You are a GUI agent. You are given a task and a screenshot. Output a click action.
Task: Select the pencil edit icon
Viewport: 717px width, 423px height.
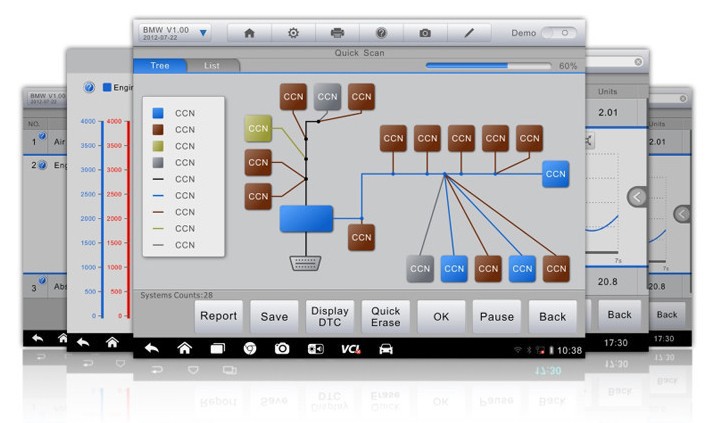469,33
